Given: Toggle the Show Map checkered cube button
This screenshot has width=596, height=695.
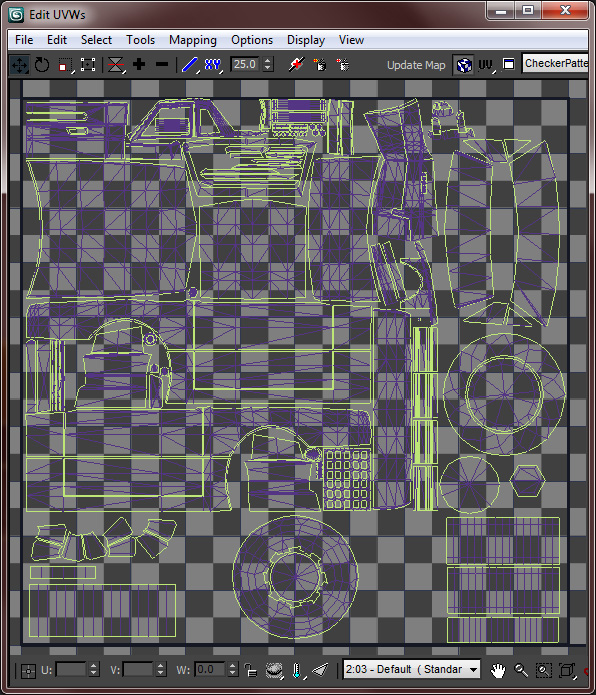Looking at the screenshot, I should click(x=464, y=65).
